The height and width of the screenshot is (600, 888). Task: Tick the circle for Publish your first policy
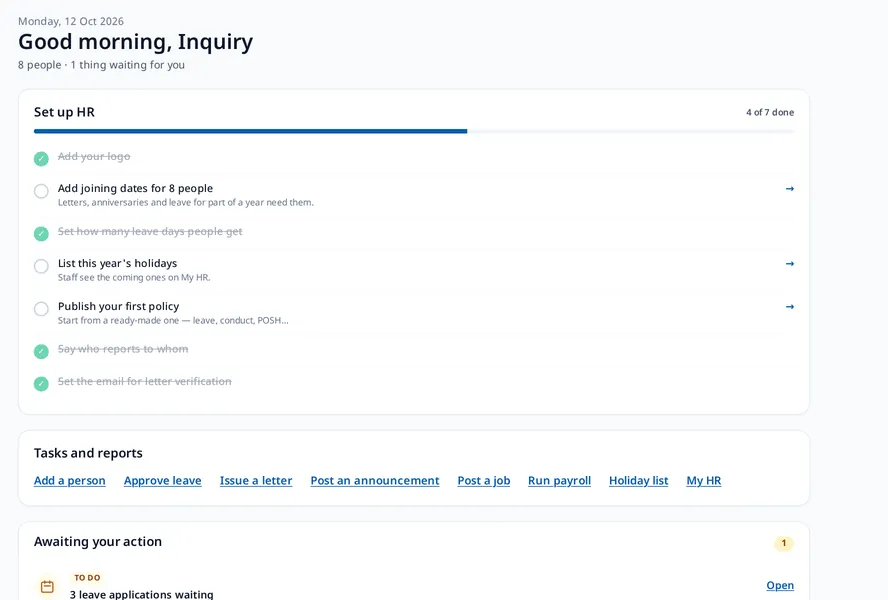41,309
